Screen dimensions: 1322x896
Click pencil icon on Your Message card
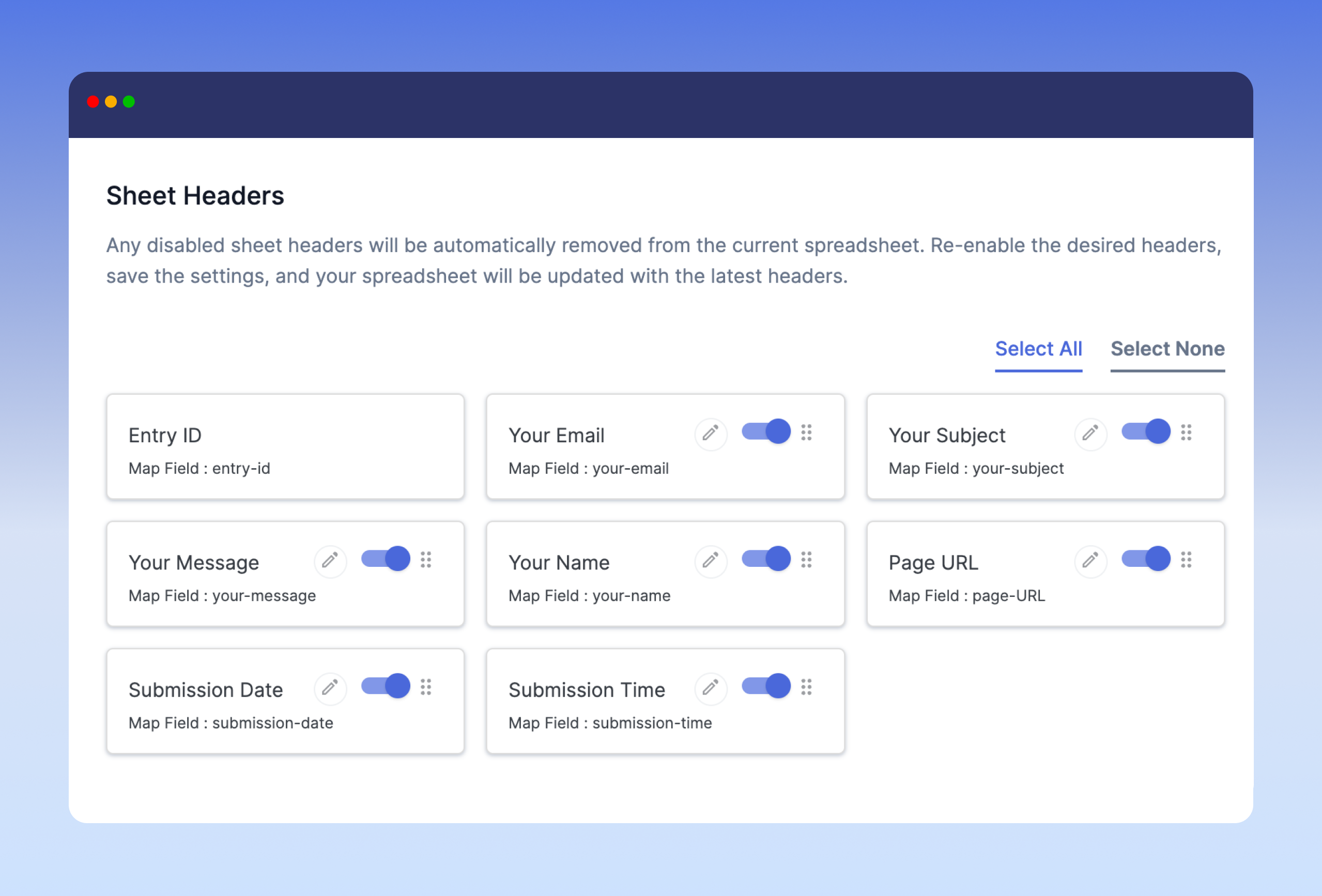[330, 561]
